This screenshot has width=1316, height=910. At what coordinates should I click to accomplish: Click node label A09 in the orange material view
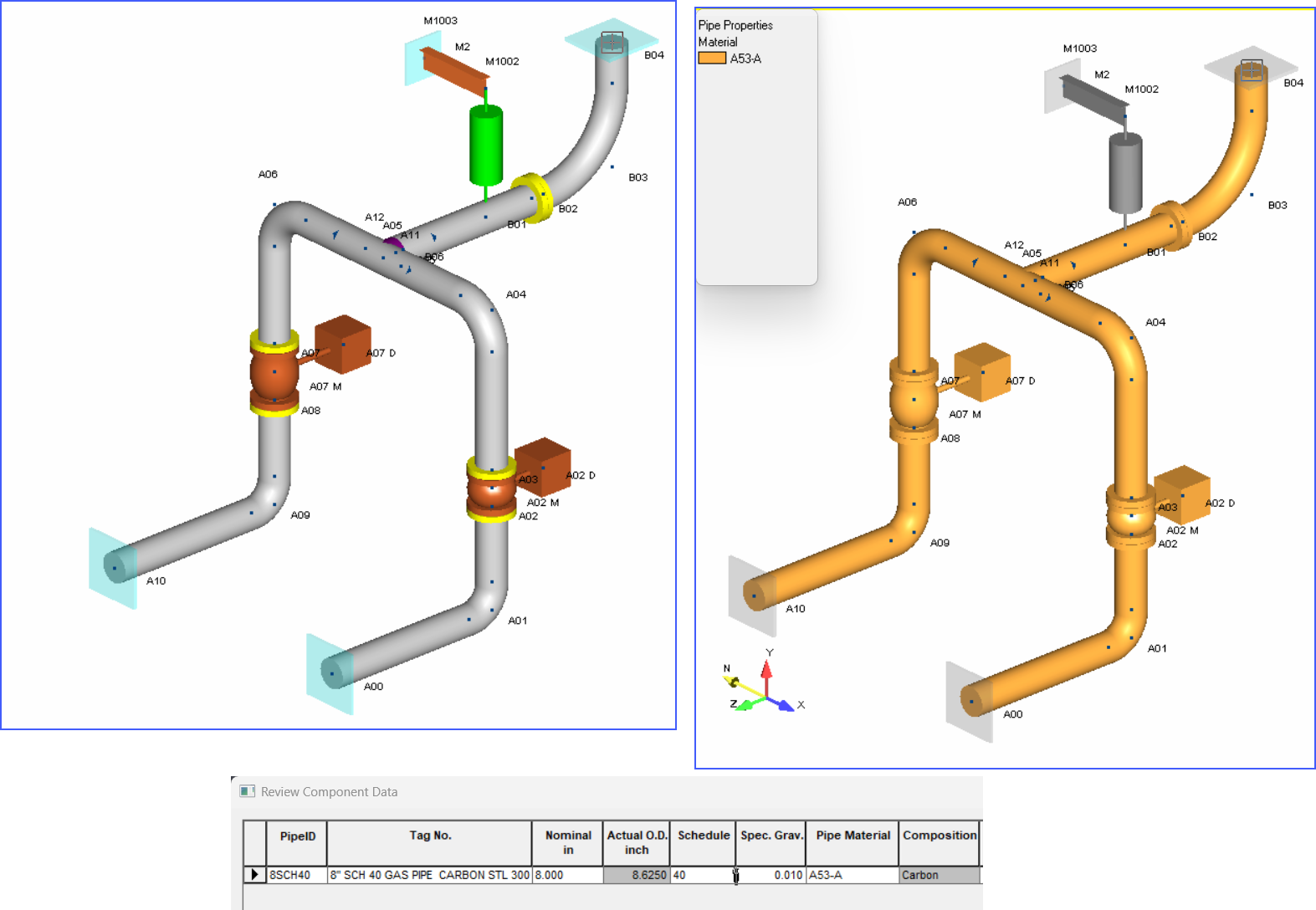coord(940,543)
